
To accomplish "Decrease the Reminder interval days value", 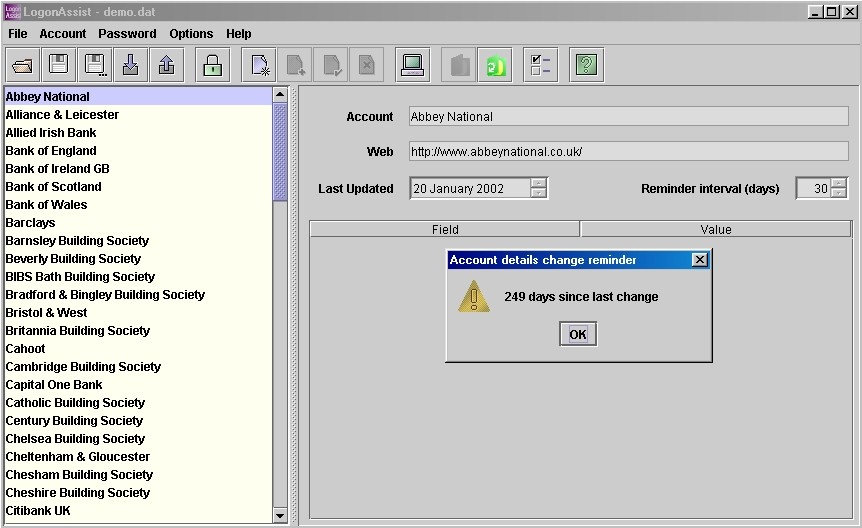I will (838, 193).
